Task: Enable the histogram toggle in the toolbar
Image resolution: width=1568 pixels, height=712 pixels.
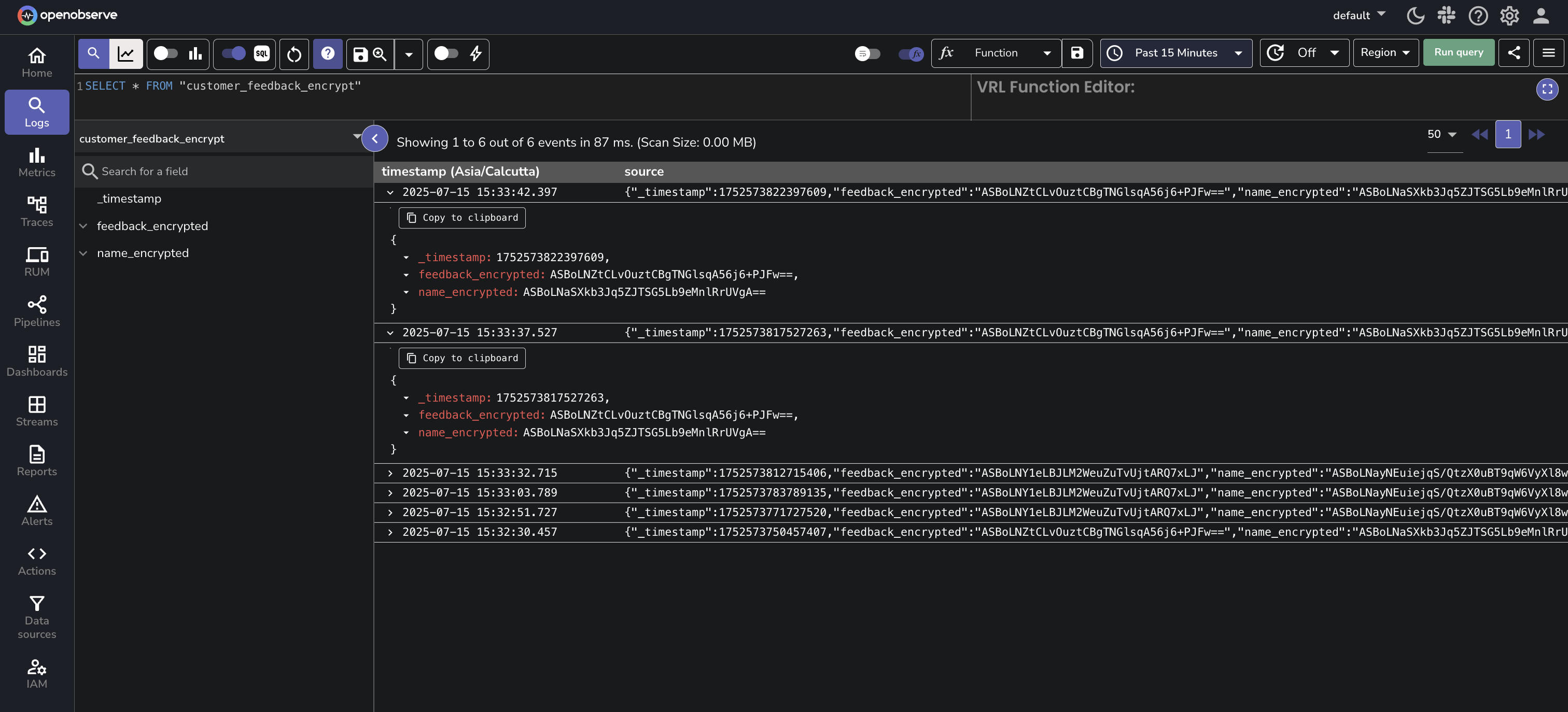Action: [x=162, y=53]
